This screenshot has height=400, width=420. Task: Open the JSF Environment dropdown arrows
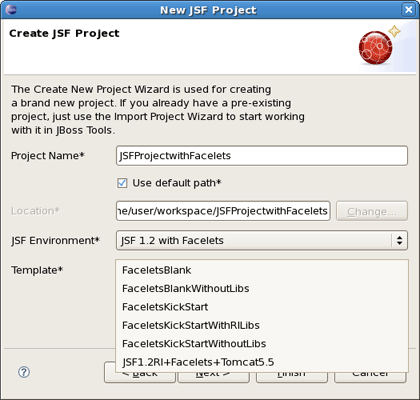pos(399,240)
